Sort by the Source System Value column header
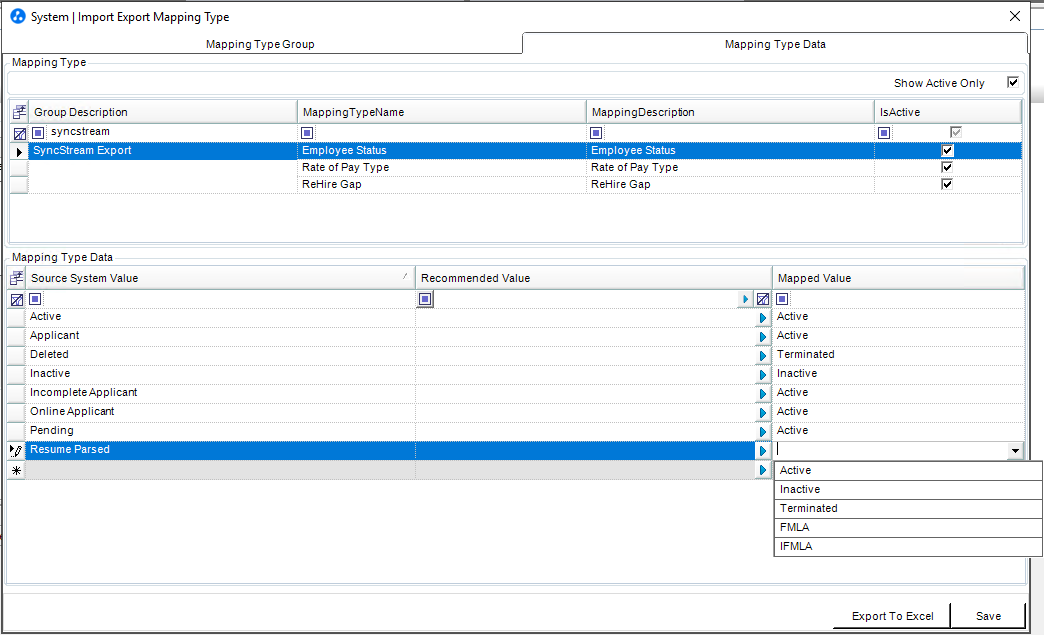 pos(220,278)
